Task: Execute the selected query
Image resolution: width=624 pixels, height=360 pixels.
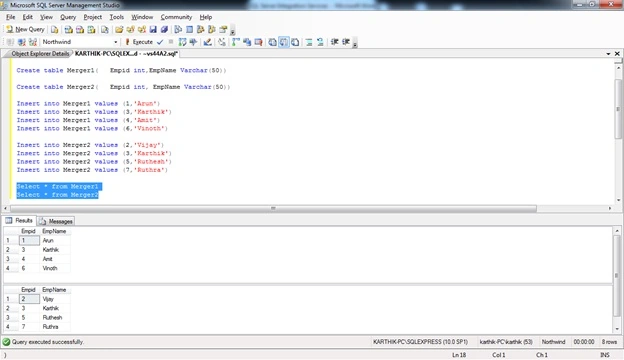Action: coord(139,42)
